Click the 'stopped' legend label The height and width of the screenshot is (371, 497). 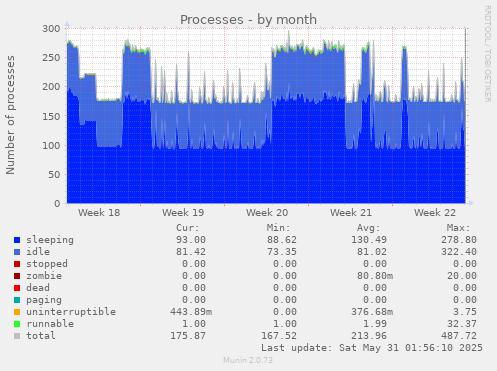point(47,264)
